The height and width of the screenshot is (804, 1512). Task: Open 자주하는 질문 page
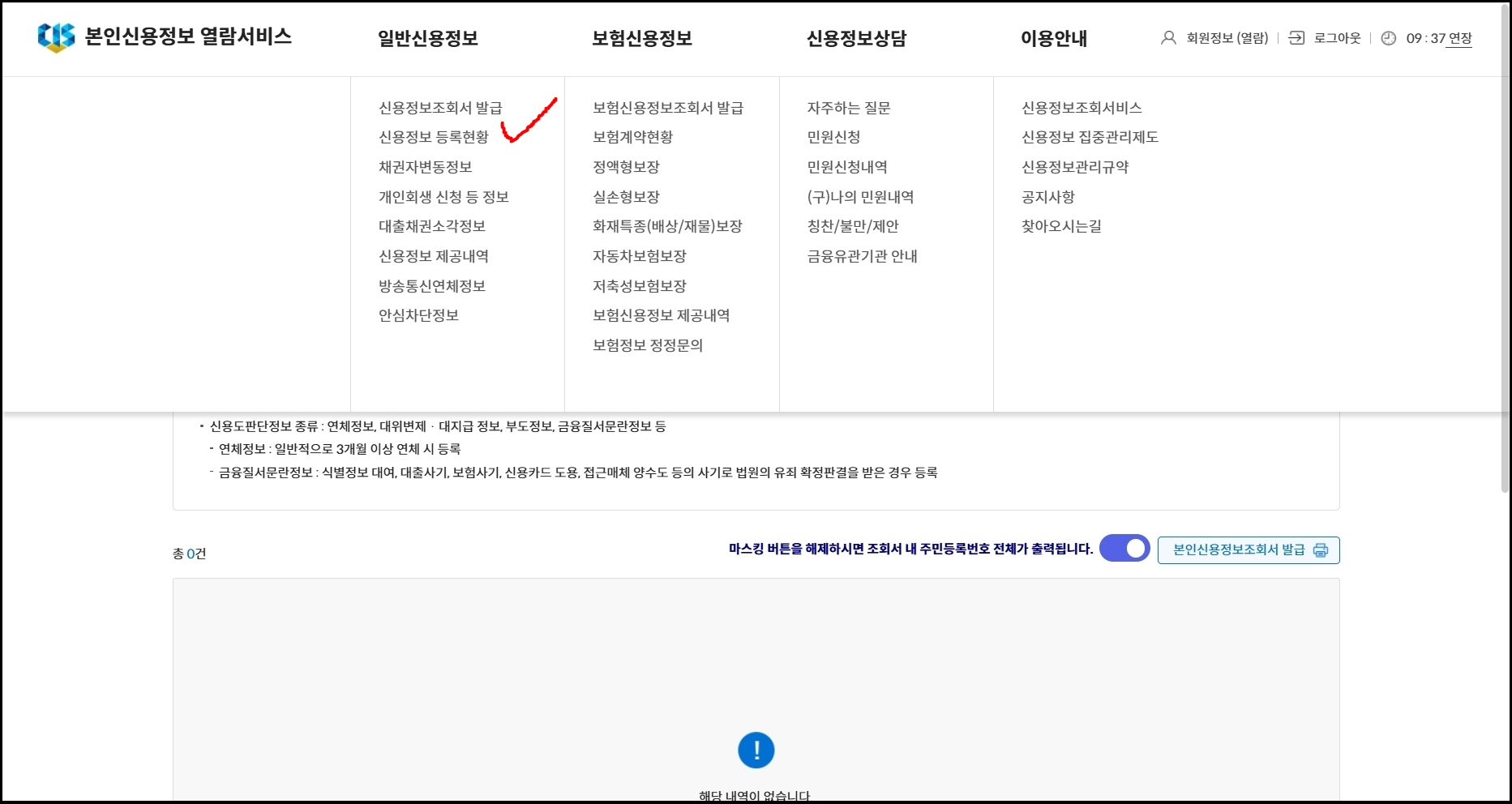pyautogui.click(x=849, y=108)
